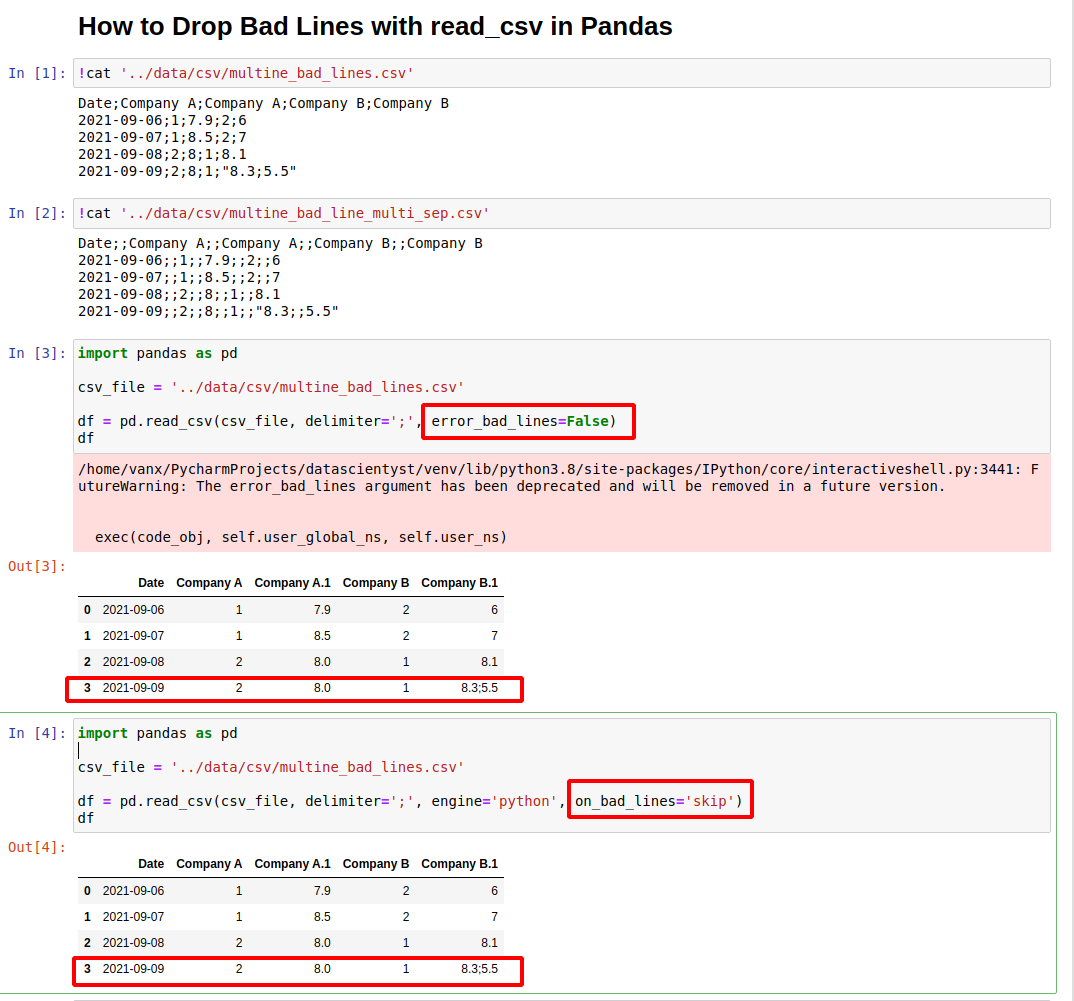The width and height of the screenshot is (1074, 1001).
Task: Select the In [2] prompt label
Action: tap(37, 213)
